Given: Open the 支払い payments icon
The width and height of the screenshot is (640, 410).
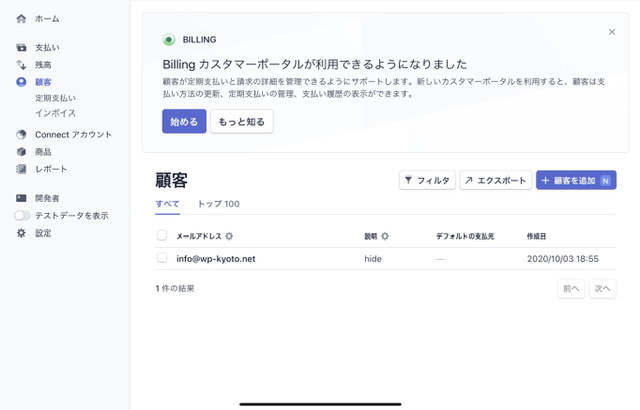Looking at the screenshot, I should (x=22, y=47).
